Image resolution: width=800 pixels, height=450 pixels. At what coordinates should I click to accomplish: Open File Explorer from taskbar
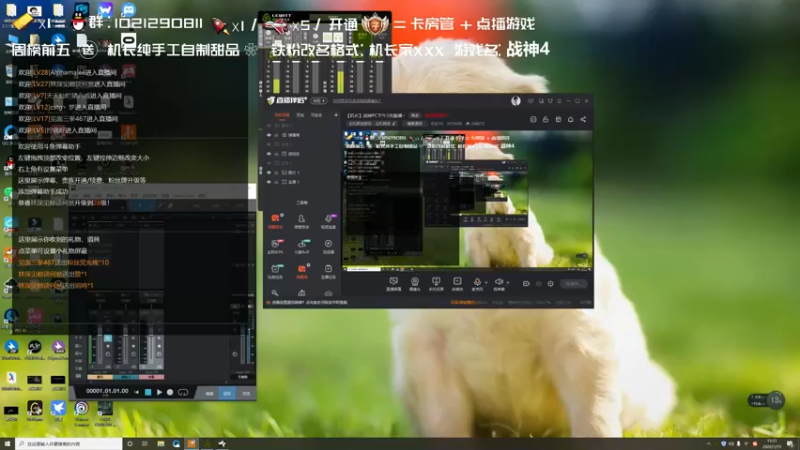coord(161,444)
